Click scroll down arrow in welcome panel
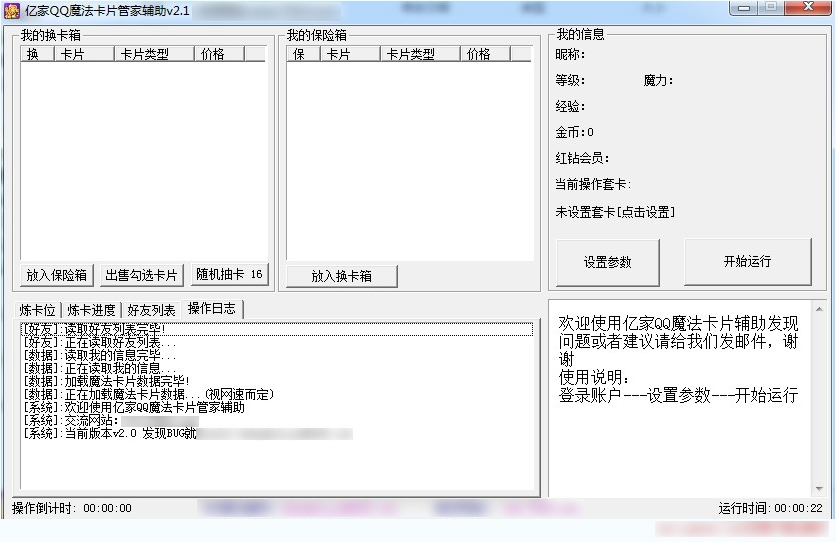This screenshot has width=836, height=542. [819, 489]
